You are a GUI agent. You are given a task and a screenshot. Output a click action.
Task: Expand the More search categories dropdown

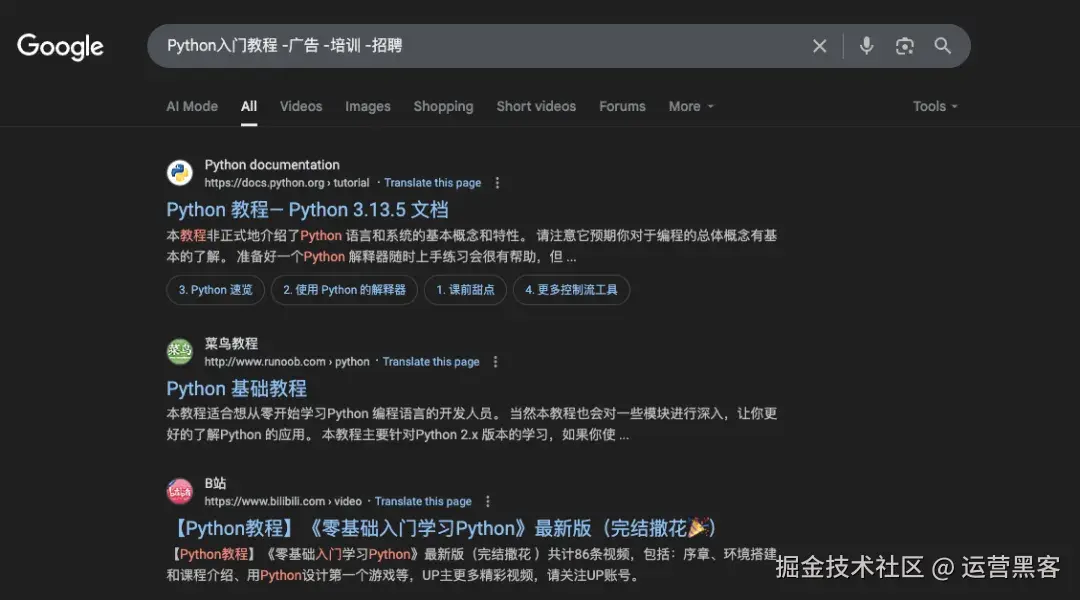[x=689, y=106]
